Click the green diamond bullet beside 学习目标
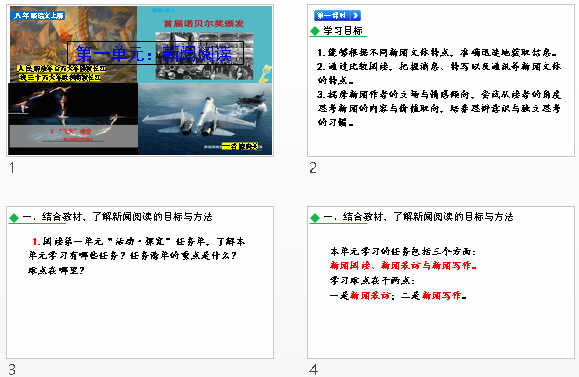The height and width of the screenshot is (377, 579). pos(315,31)
